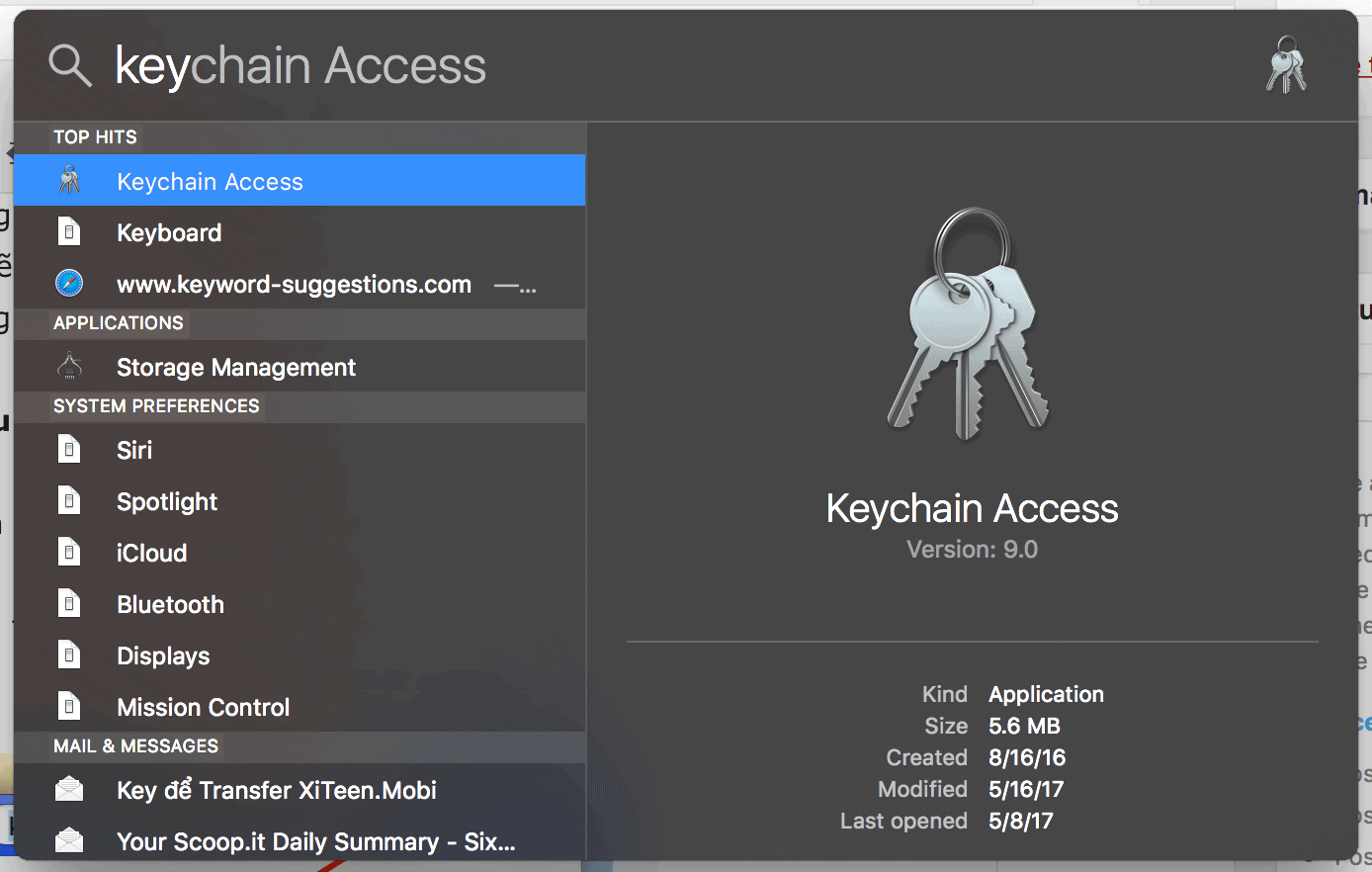Image resolution: width=1372 pixels, height=872 pixels.
Task: Open the Bluetooth preferences result
Action: (169, 604)
